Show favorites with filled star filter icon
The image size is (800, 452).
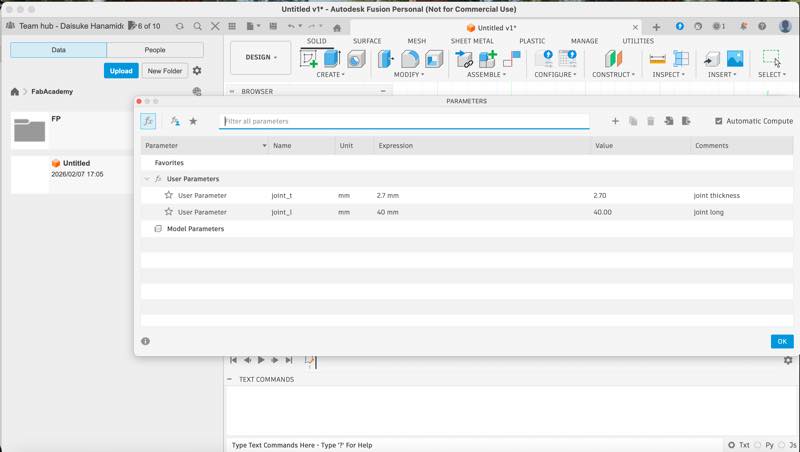tap(193, 121)
